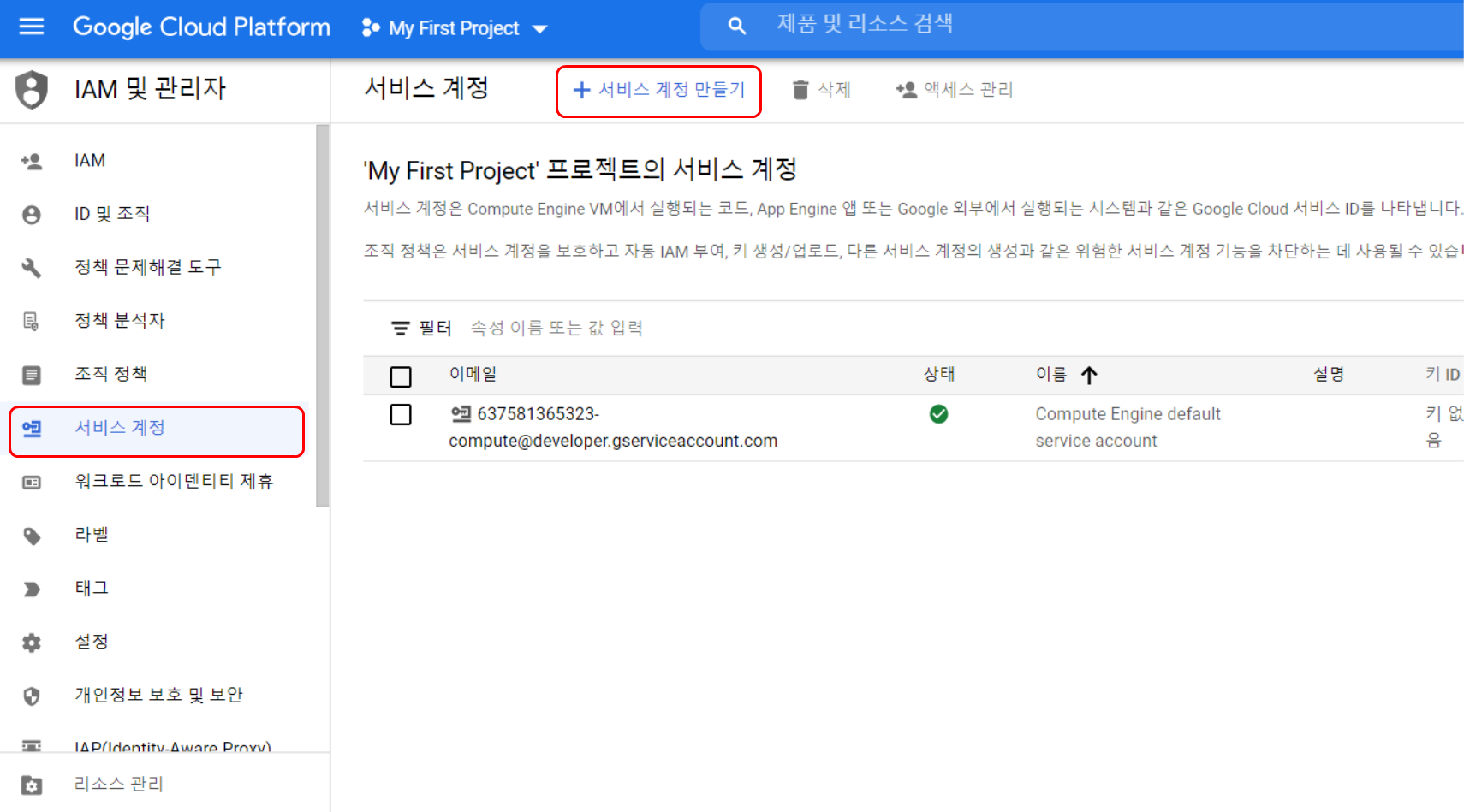Open 리소스 관리 at sidebar bottom
1464x812 pixels.
click(164, 784)
